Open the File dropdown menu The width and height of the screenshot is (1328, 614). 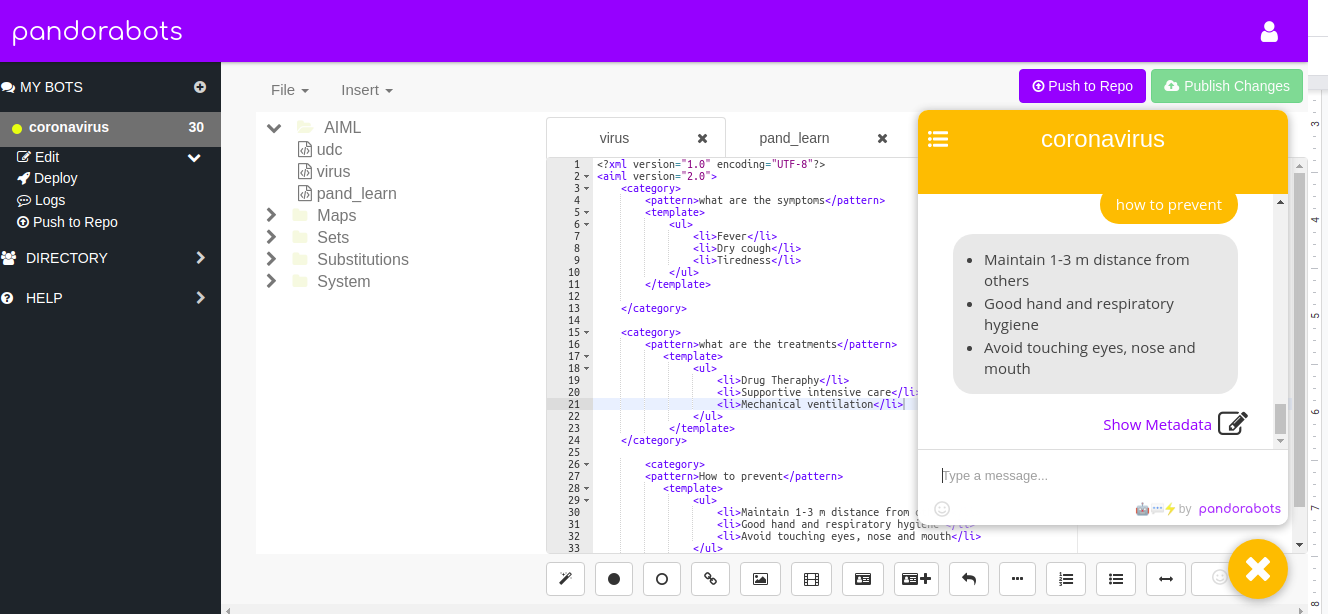coord(290,90)
